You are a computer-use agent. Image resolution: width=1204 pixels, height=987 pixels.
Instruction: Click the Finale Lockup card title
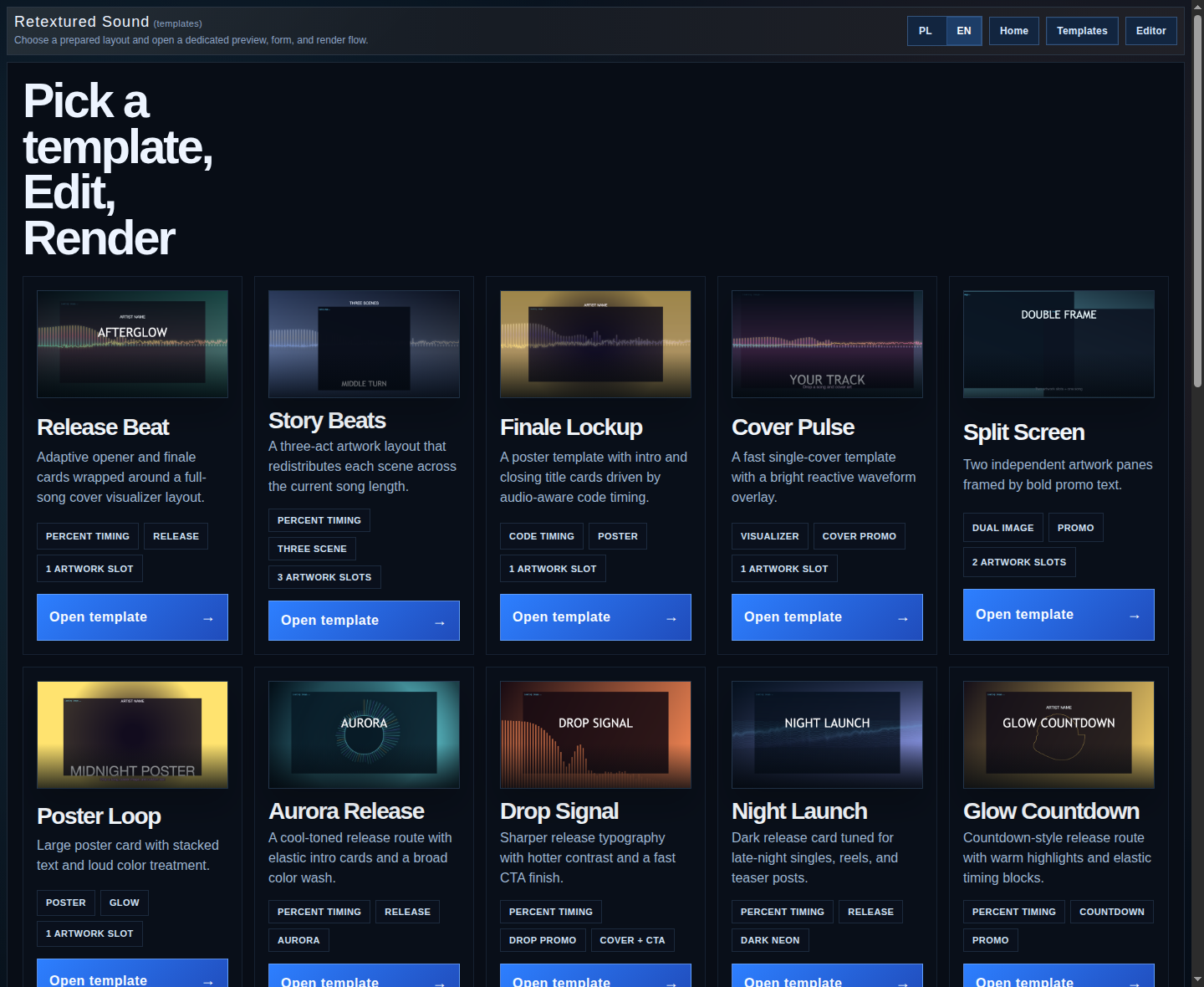571,427
